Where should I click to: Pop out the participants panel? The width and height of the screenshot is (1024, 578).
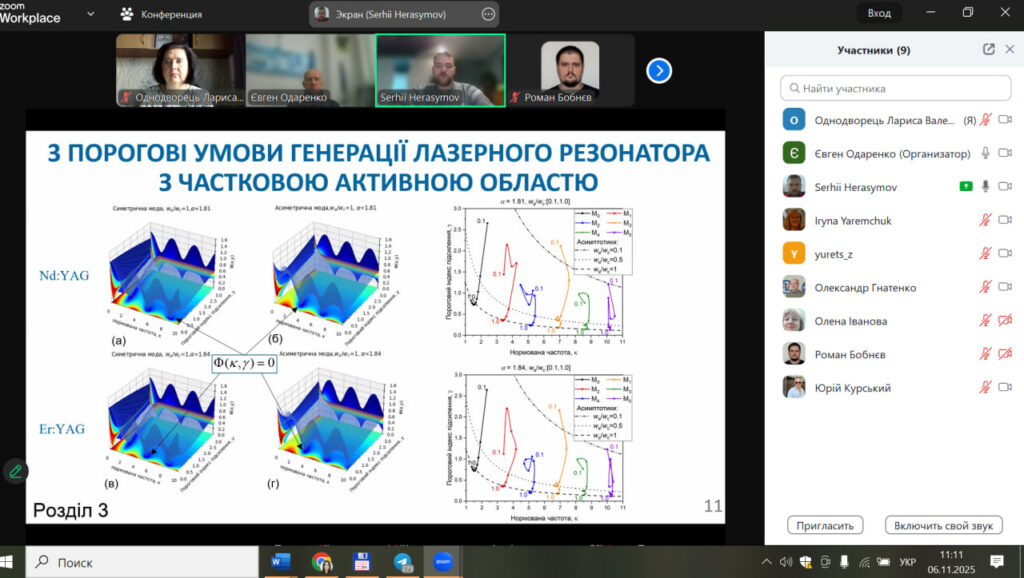pos(988,50)
